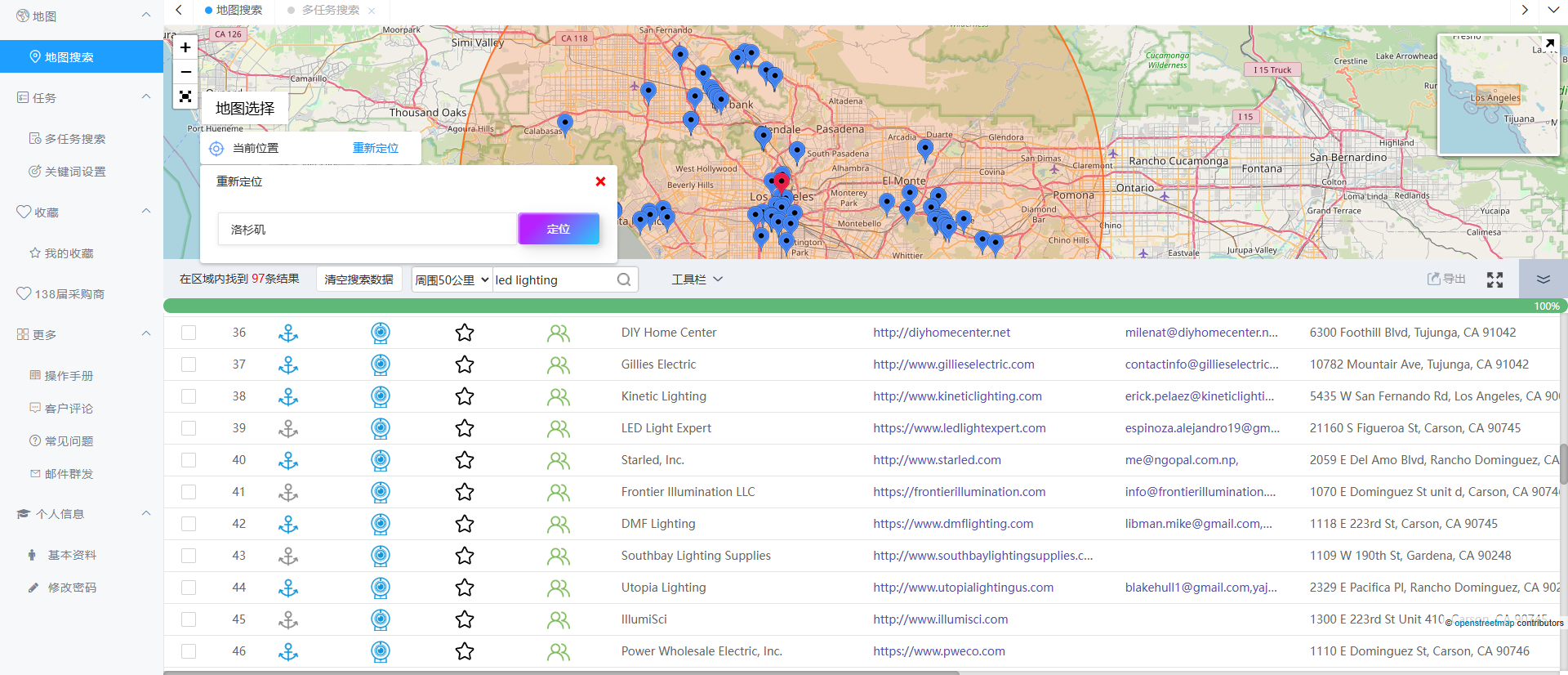Open the kineticlighting.com website link
The height and width of the screenshot is (675, 1568).
pos(957,396)
